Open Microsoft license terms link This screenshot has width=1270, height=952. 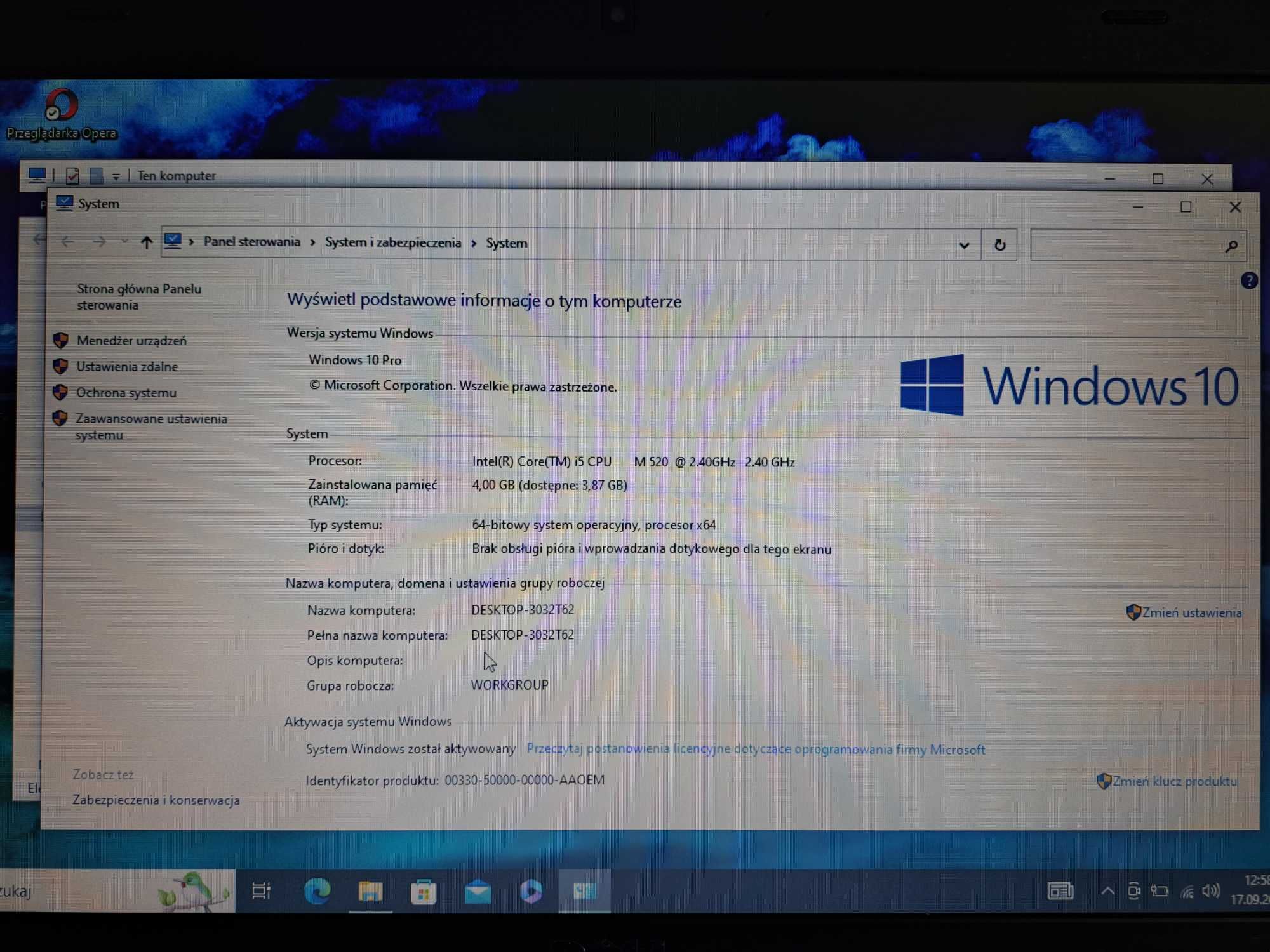[x=756, y=749]
